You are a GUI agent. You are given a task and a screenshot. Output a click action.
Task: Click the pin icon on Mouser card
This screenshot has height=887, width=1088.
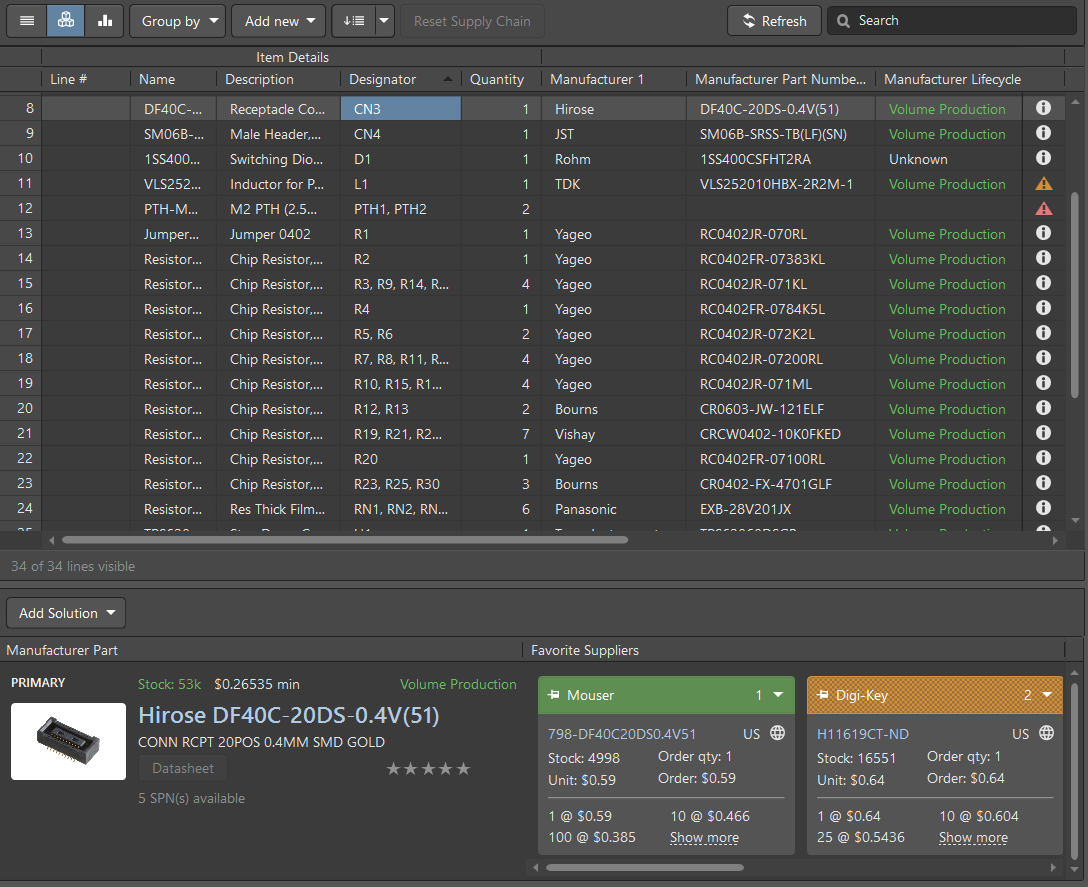tap(554, 695)
